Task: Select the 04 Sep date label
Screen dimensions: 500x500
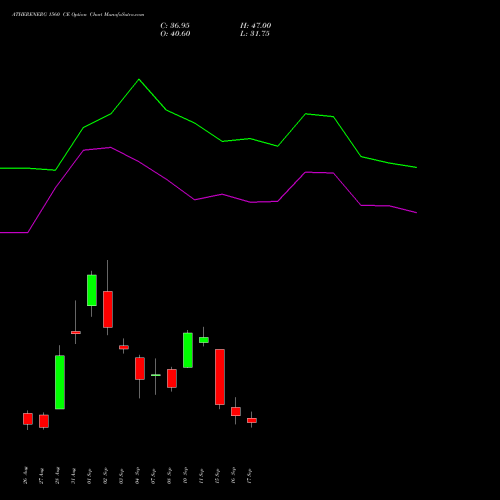Action: (x=138, y=475)
